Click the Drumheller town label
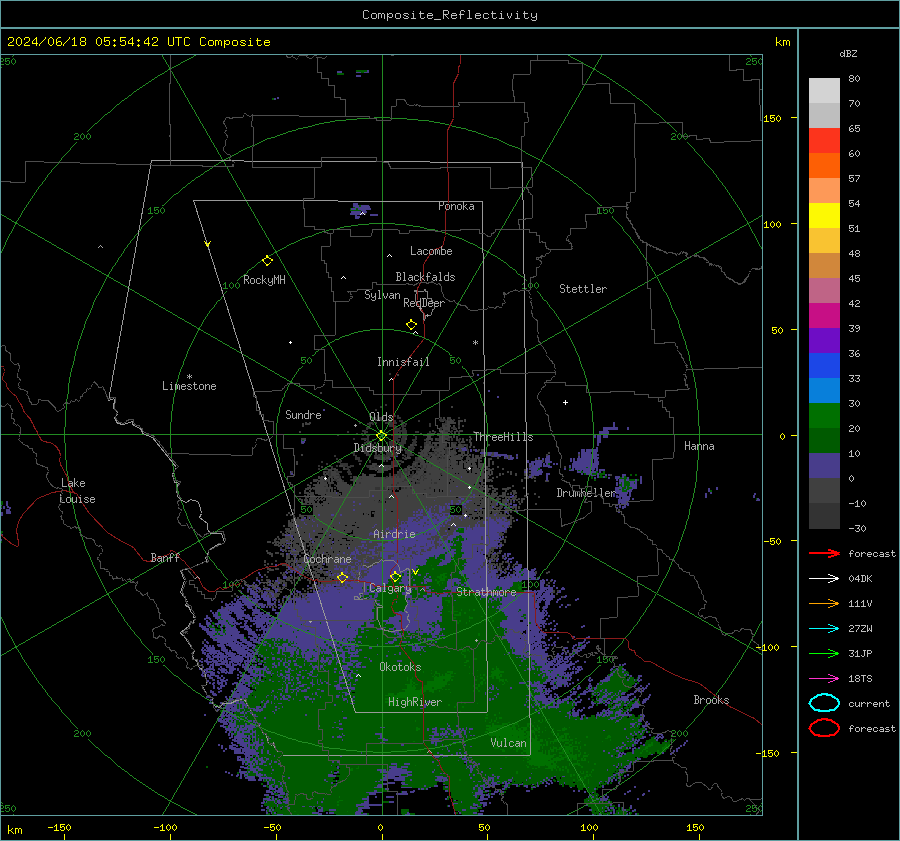 [x=587, y=493]
